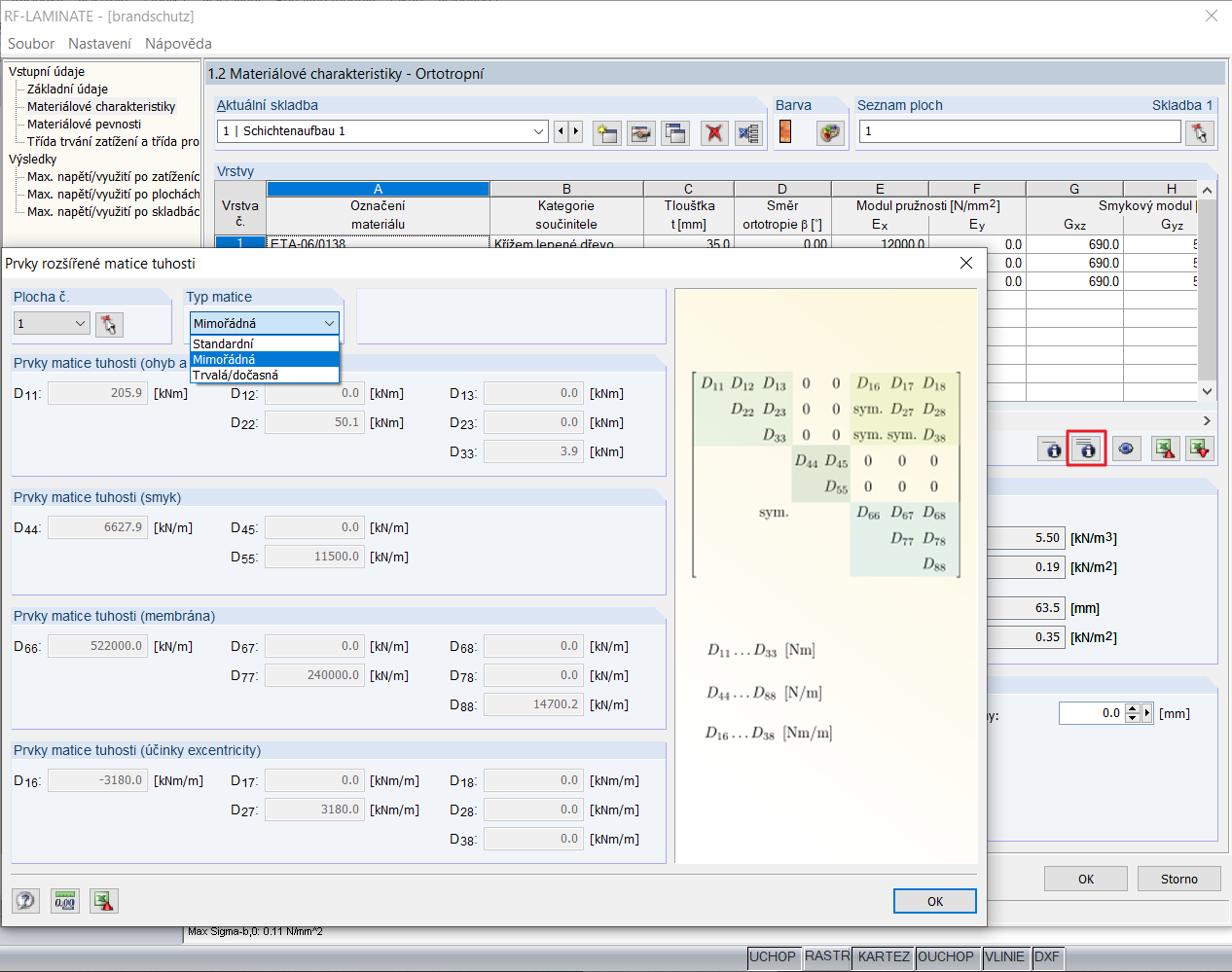Toggle VLINIE in the status bar
This screenshot has width=1232, height=972.
pos(1004,957)
